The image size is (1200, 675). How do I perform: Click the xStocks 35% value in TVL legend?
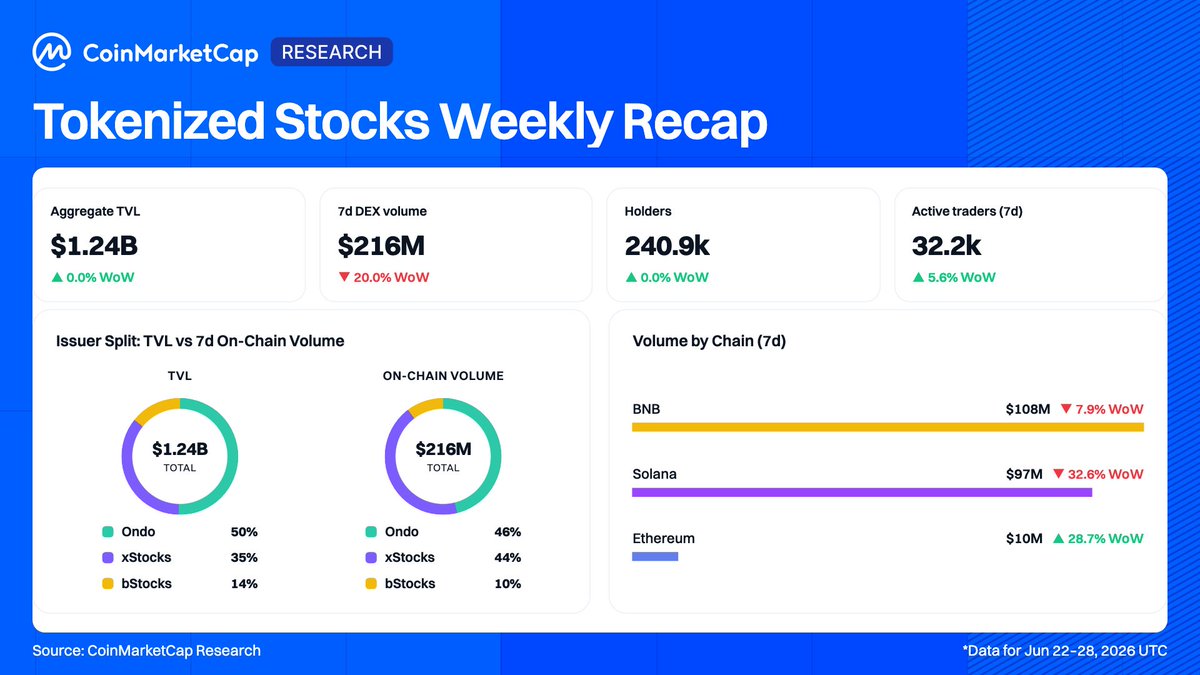tap(244, 558)
